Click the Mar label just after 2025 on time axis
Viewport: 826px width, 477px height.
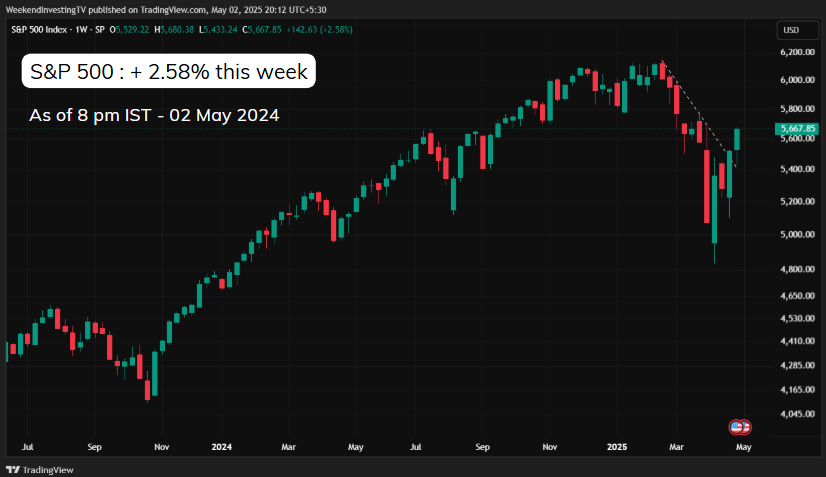click(x=676, y=446)
